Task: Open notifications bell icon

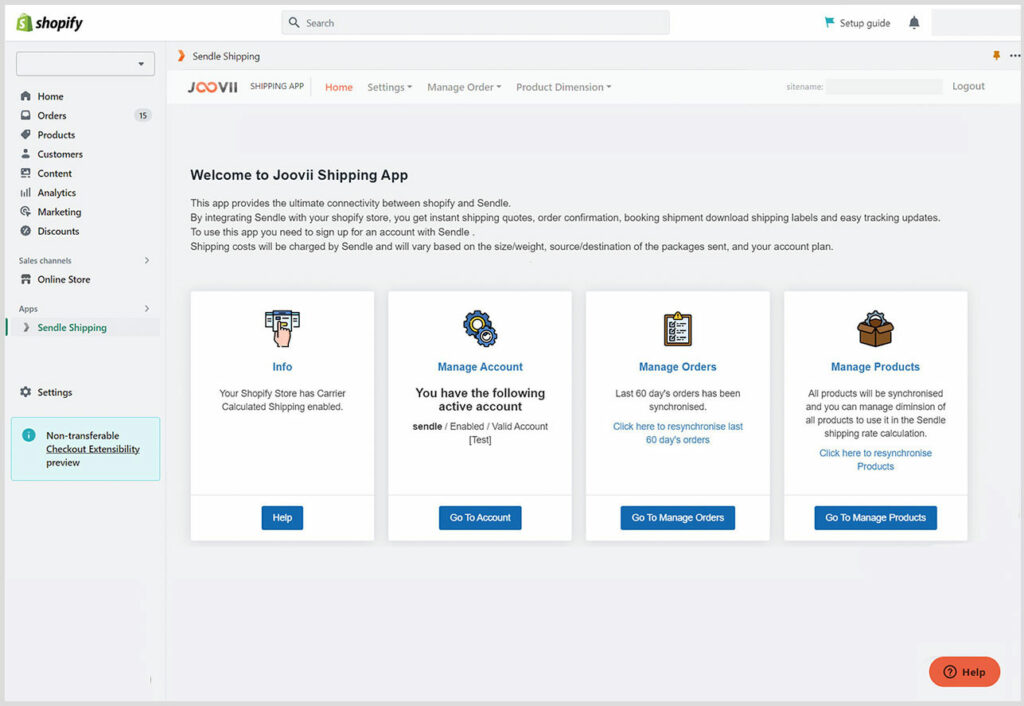Action: point(914,23)
